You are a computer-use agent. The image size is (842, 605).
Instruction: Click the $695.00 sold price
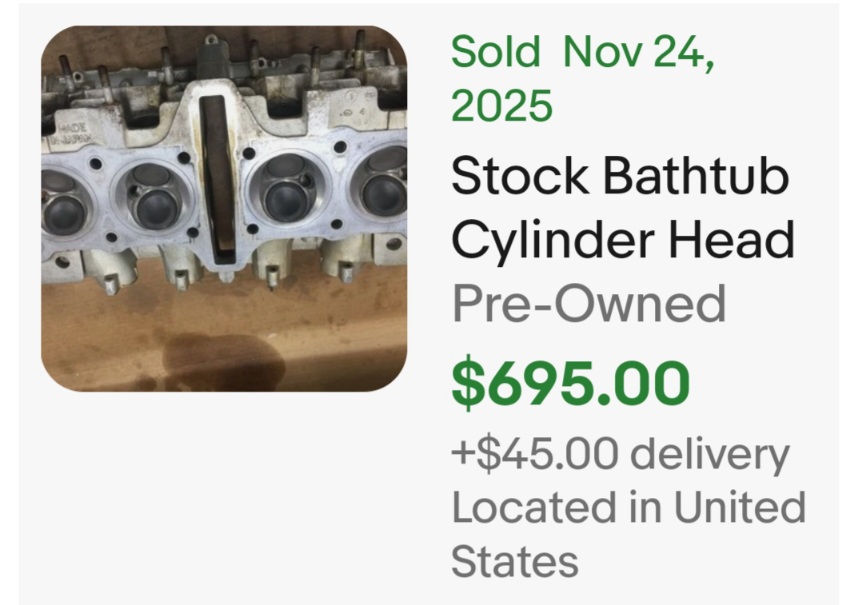[570, 383]
